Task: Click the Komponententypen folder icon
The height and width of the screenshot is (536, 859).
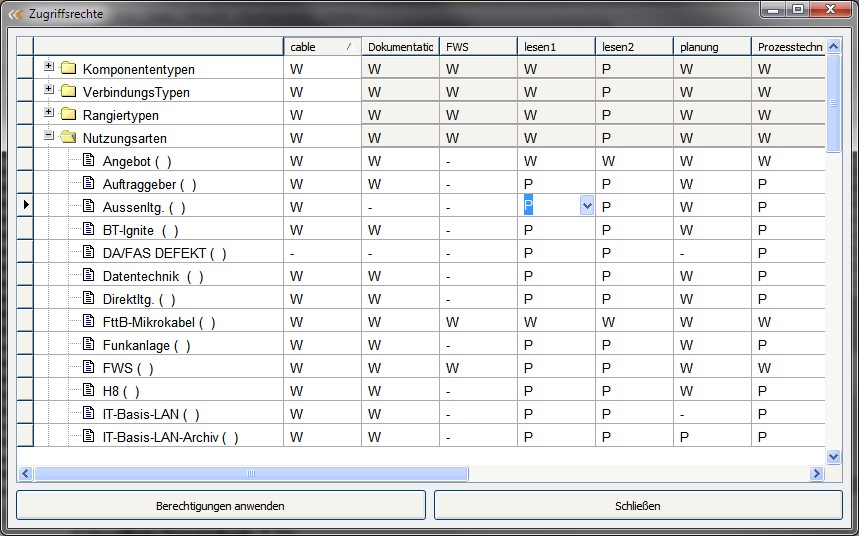Action: [x=68, y=68]
